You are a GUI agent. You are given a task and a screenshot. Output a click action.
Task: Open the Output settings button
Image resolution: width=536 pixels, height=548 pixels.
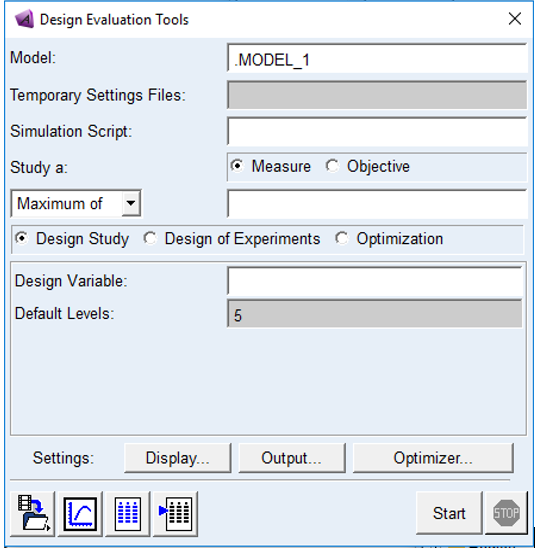[292, 458]
